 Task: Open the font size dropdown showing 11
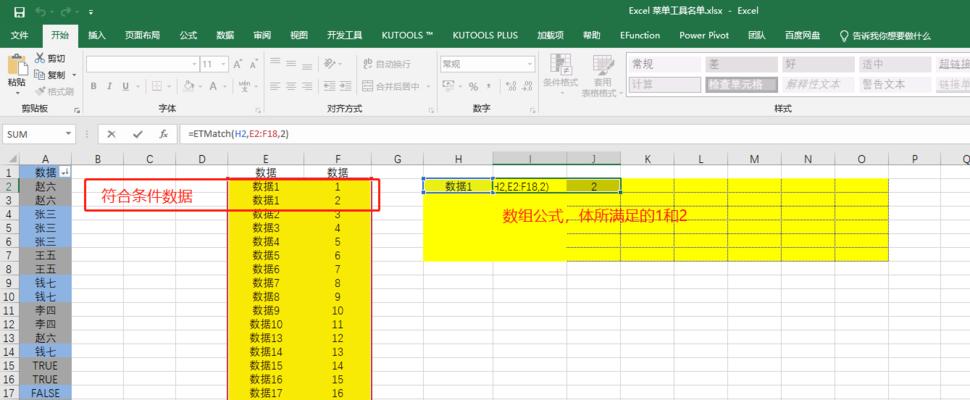pyautogui.click(x=225, y=64)
